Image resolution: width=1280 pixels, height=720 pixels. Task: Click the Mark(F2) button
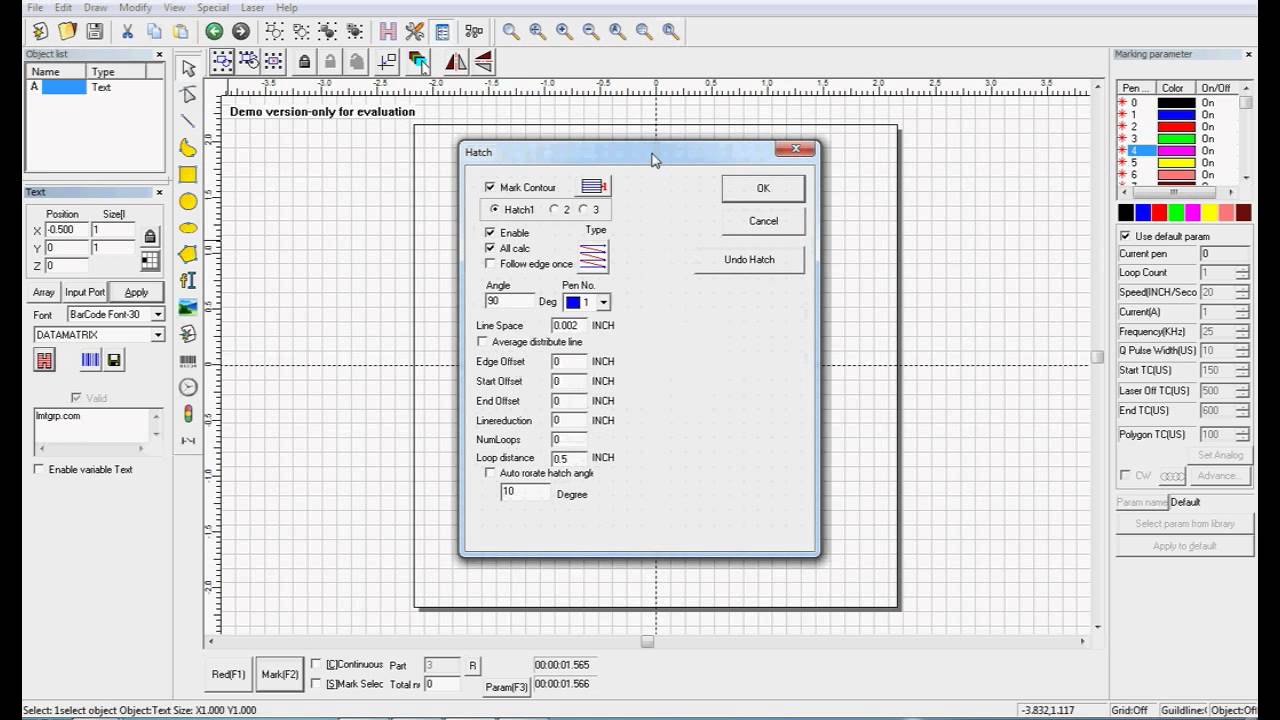tap(280, 675)
